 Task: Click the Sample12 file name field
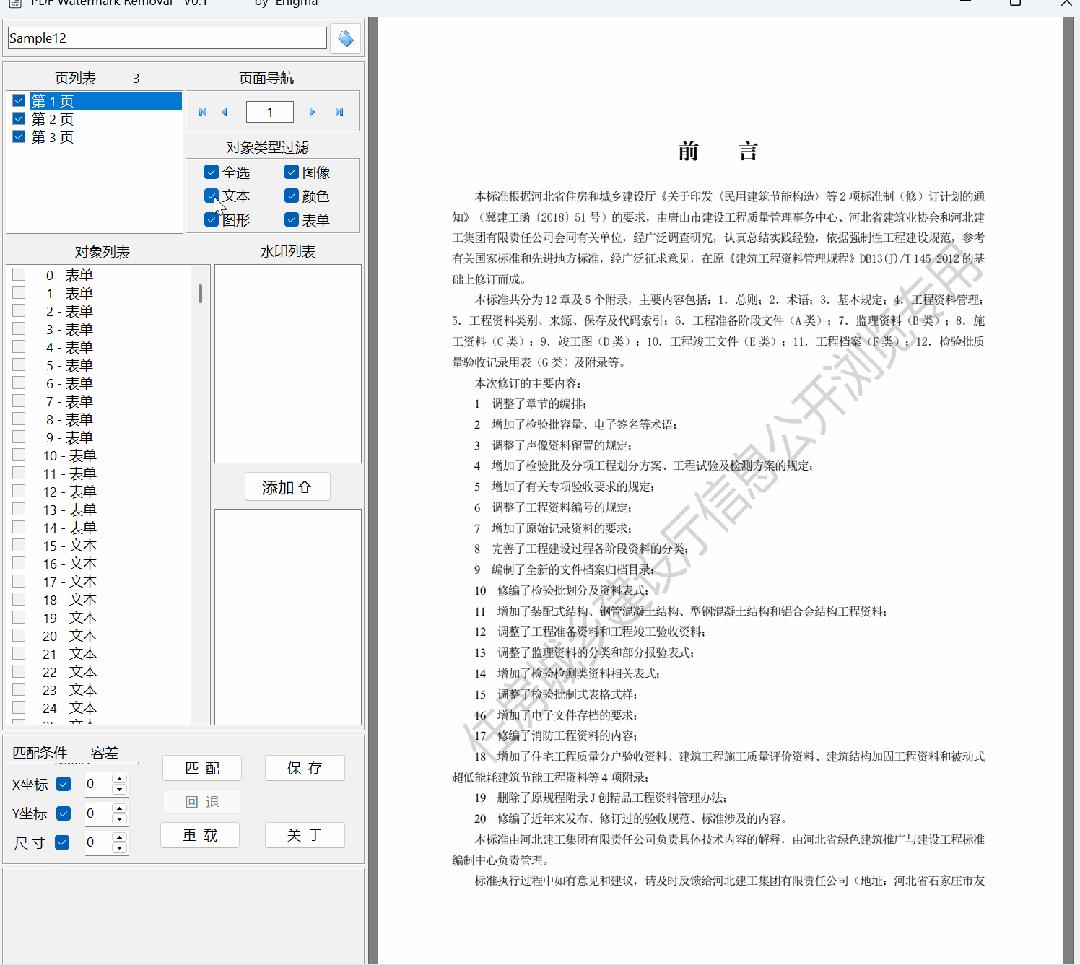pos(167,38)
